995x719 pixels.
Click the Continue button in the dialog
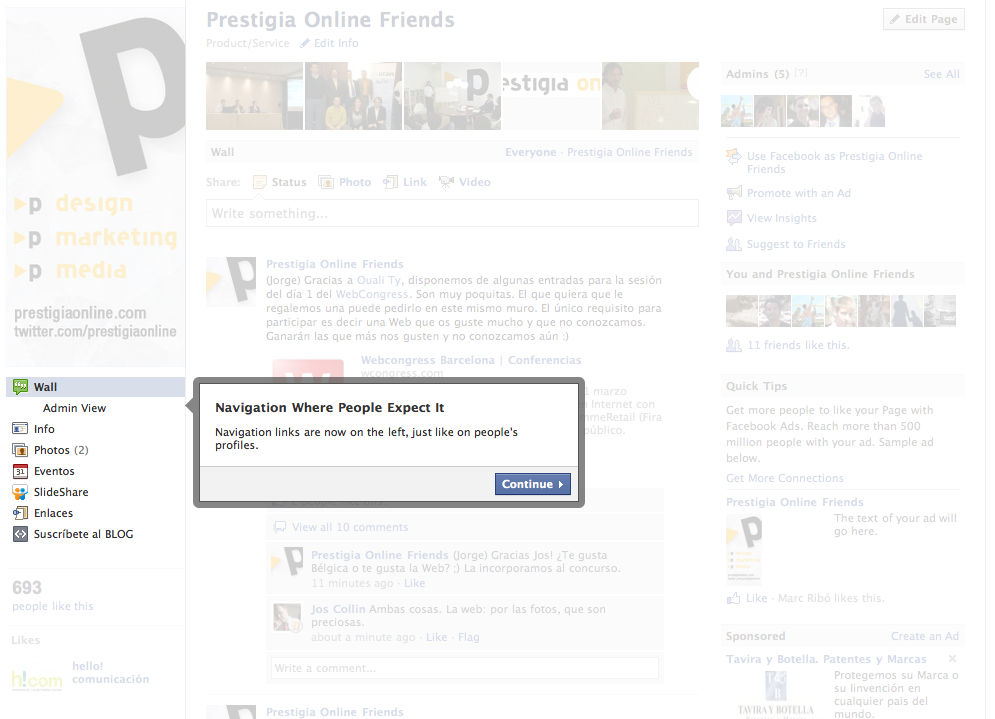[532, 484]
